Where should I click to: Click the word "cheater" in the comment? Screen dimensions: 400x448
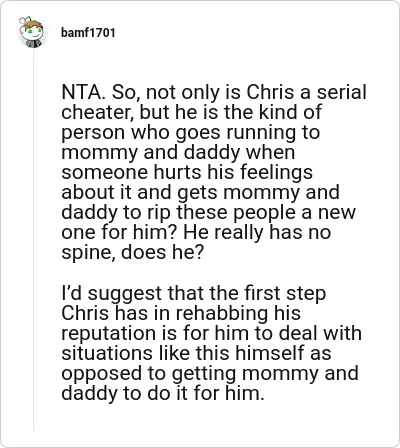95,112
